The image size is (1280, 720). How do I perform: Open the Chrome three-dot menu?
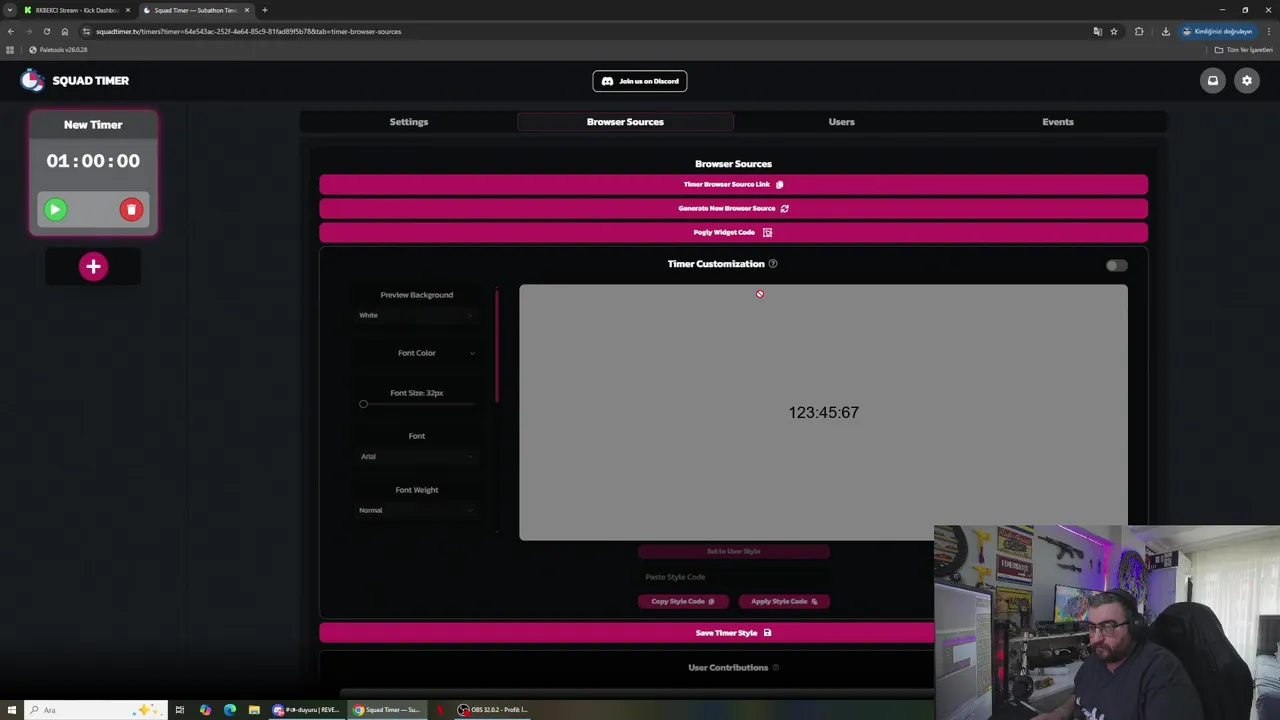pyautogui.click(x=1268, y=31)
